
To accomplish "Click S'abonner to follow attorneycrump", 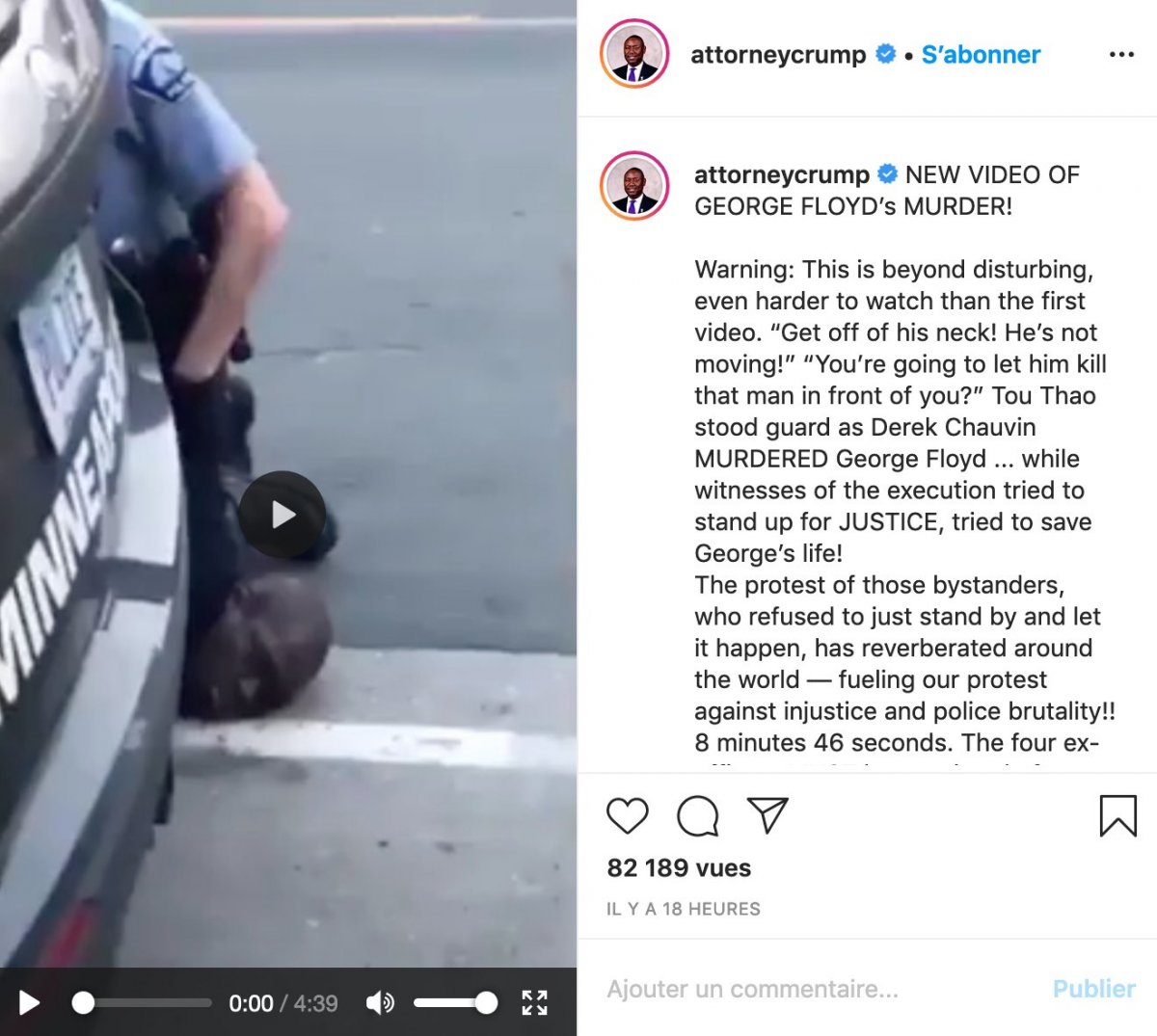I will click(981, 55).
